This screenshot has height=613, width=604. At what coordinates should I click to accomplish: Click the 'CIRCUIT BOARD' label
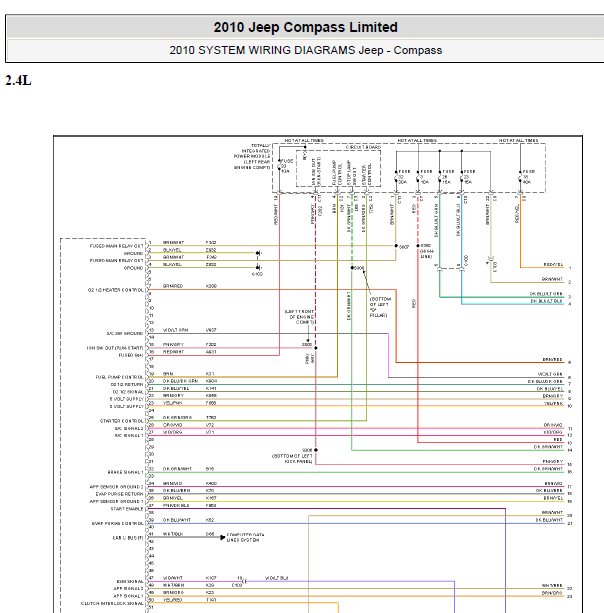click(x=363, y=147)
